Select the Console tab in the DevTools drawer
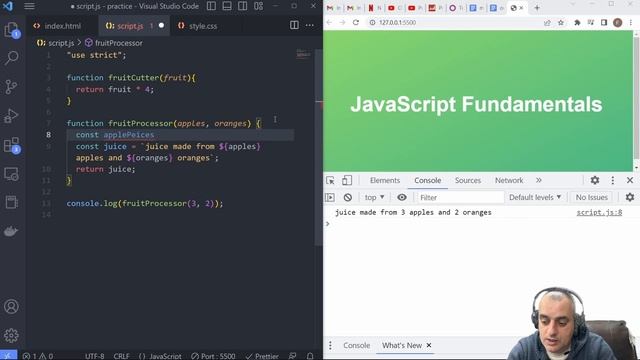The width and height of the screenshot is (640, 360). [356, 346]
